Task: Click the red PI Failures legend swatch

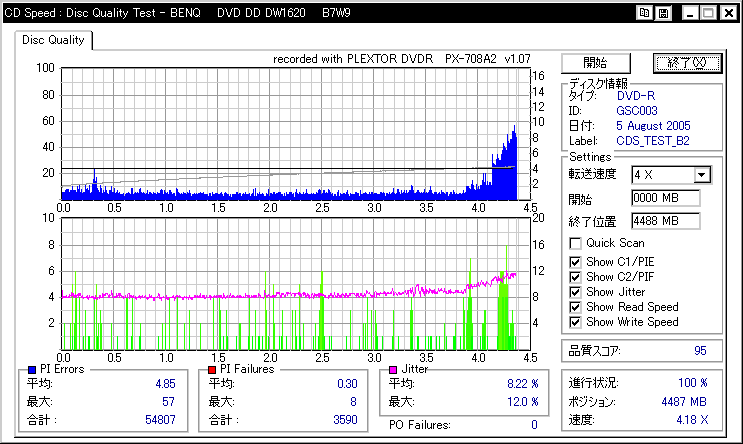Action: [x=212, y=370]
